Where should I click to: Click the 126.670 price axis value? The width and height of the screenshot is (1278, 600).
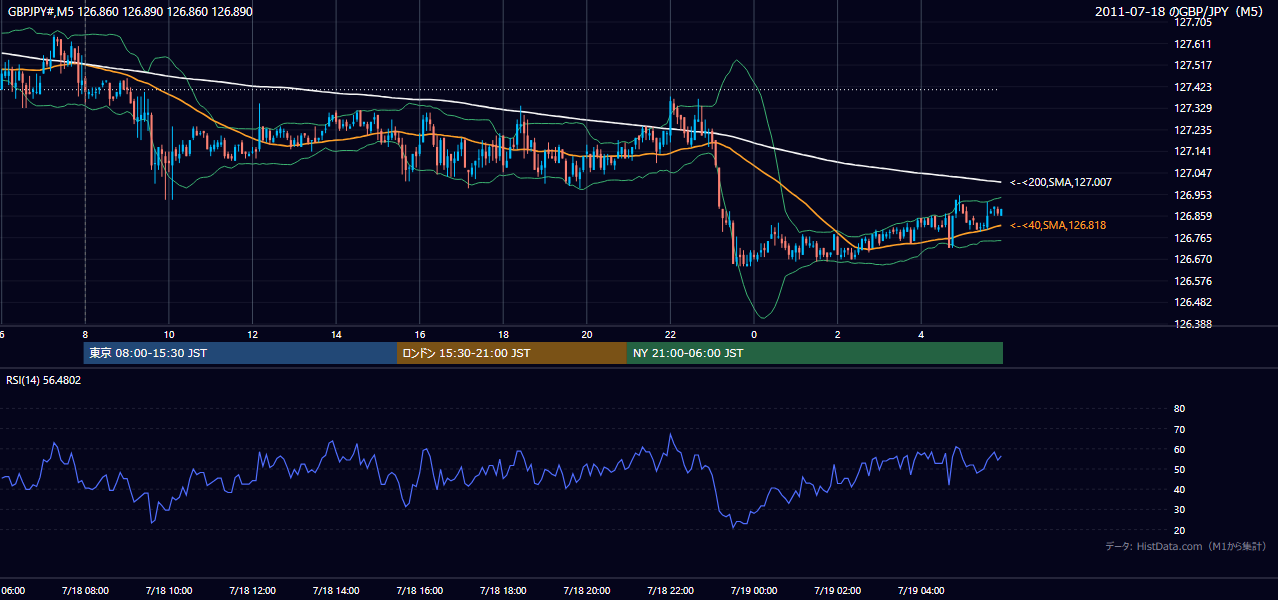[x=1192, y=259]
